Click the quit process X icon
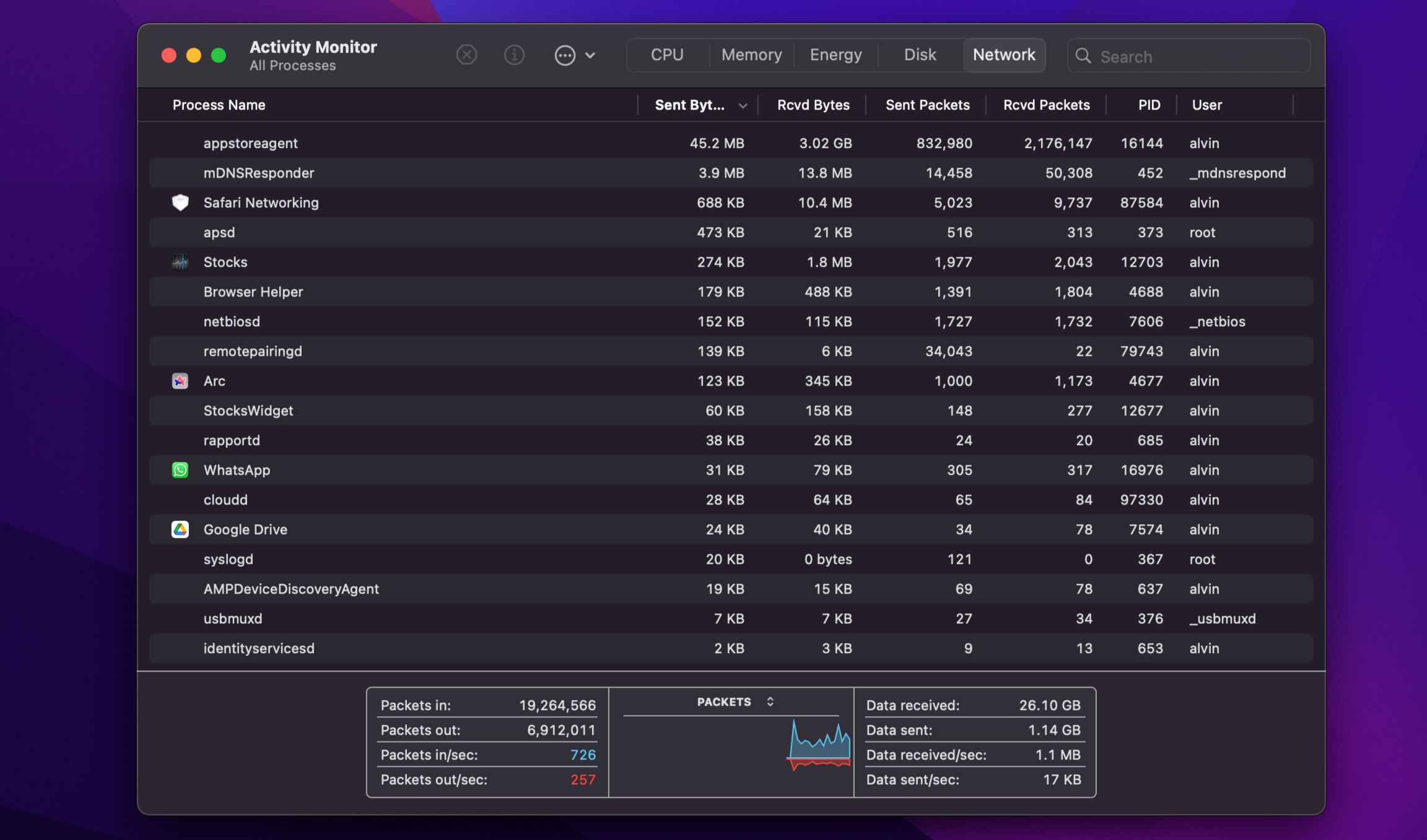This screenshot has height=840, width=1427. [466, 55]
